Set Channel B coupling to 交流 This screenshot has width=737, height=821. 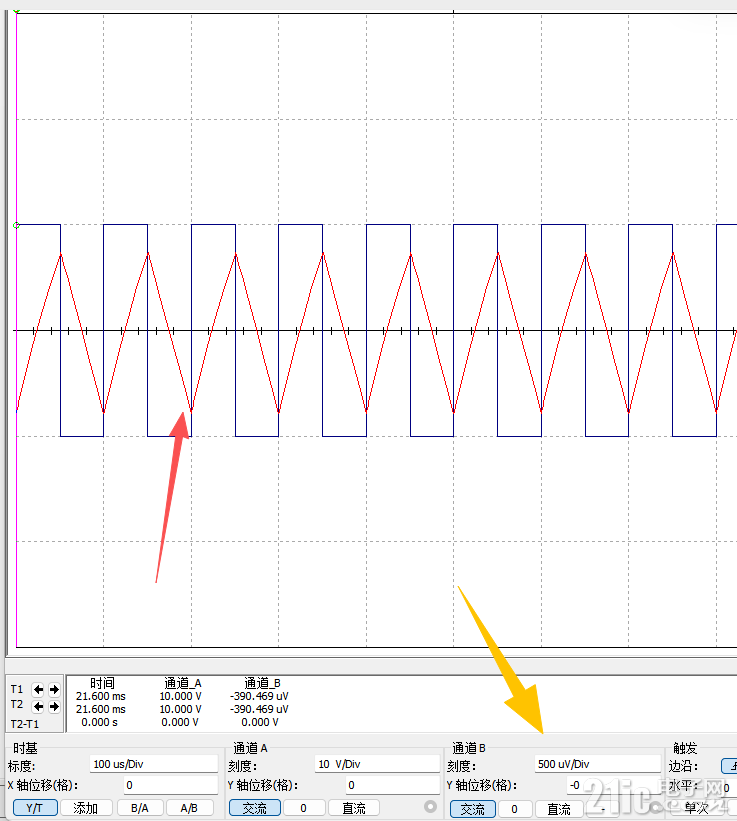point(472,809)
